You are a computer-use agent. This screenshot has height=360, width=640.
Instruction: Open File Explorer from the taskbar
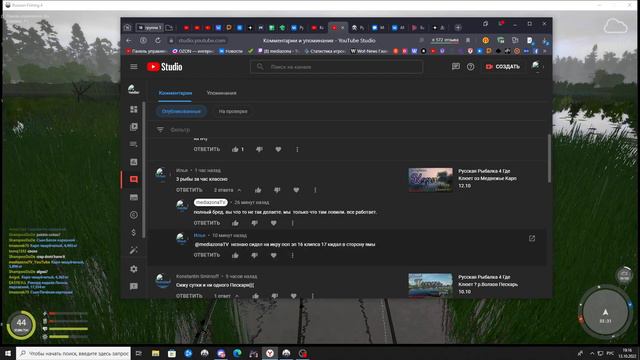pos(156,353)
